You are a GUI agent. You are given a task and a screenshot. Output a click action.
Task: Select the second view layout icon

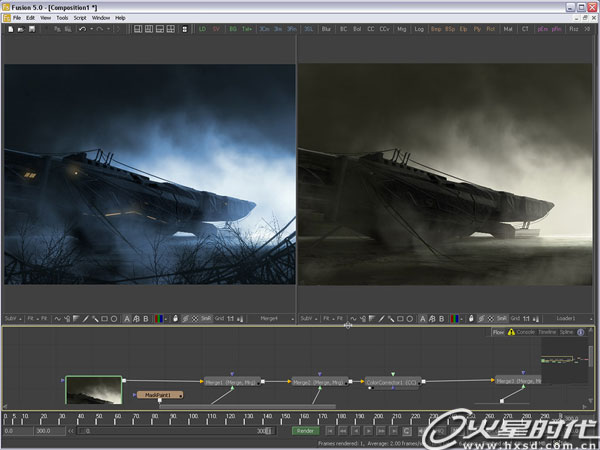[x=149, y=29]
